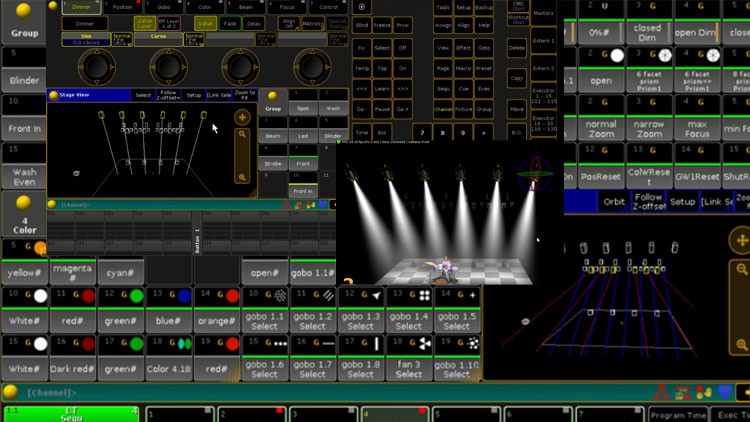The width and height of the screenshot is (750, 422).
Task: Open the Value Layer selector
Action: click(146, 23)
